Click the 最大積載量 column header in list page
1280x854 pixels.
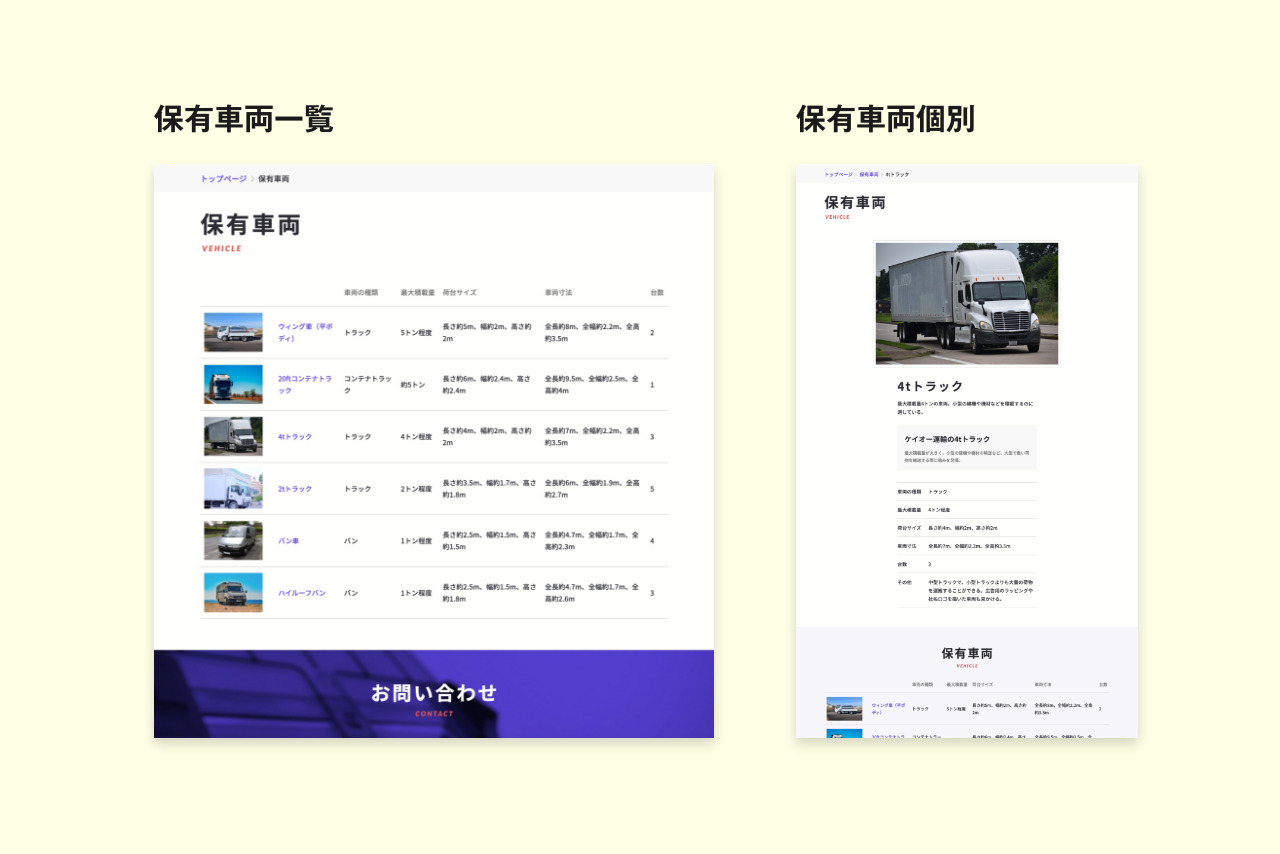click(417, 292)
